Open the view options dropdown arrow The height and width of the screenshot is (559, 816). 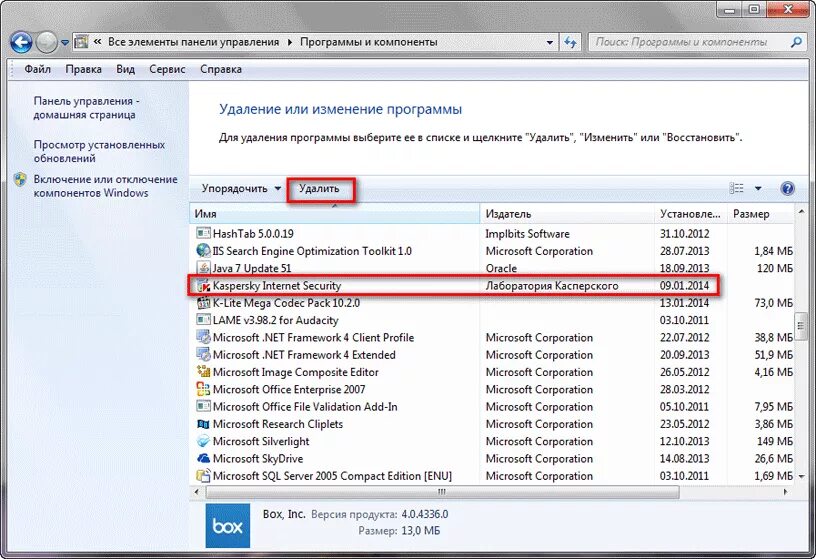(758, 188)
